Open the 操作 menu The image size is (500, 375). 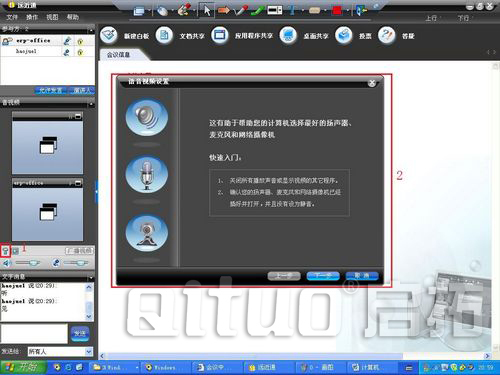32,17
